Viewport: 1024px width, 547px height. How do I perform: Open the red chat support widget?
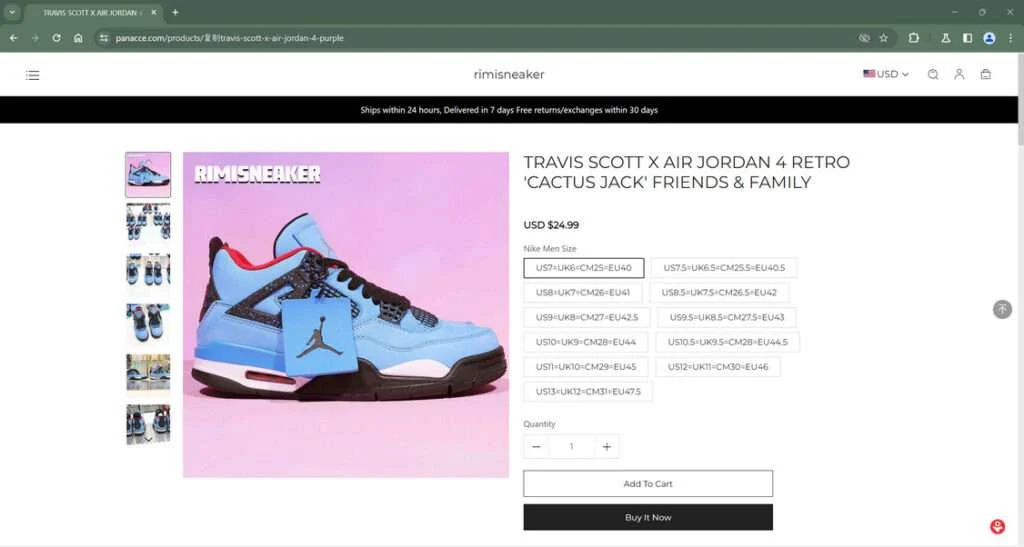(997, 526)
